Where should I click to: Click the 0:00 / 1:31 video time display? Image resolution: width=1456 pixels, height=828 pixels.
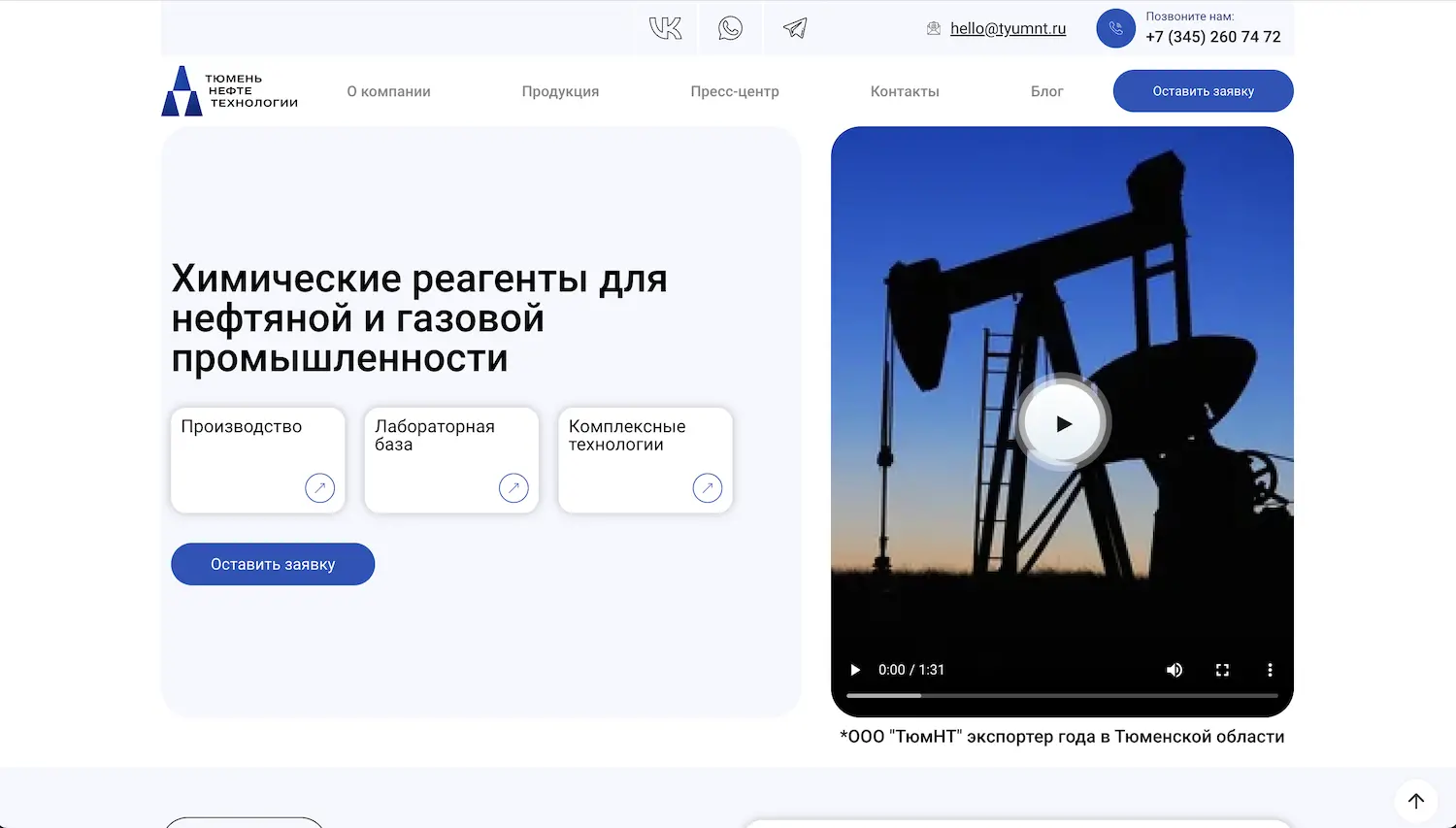911,670
